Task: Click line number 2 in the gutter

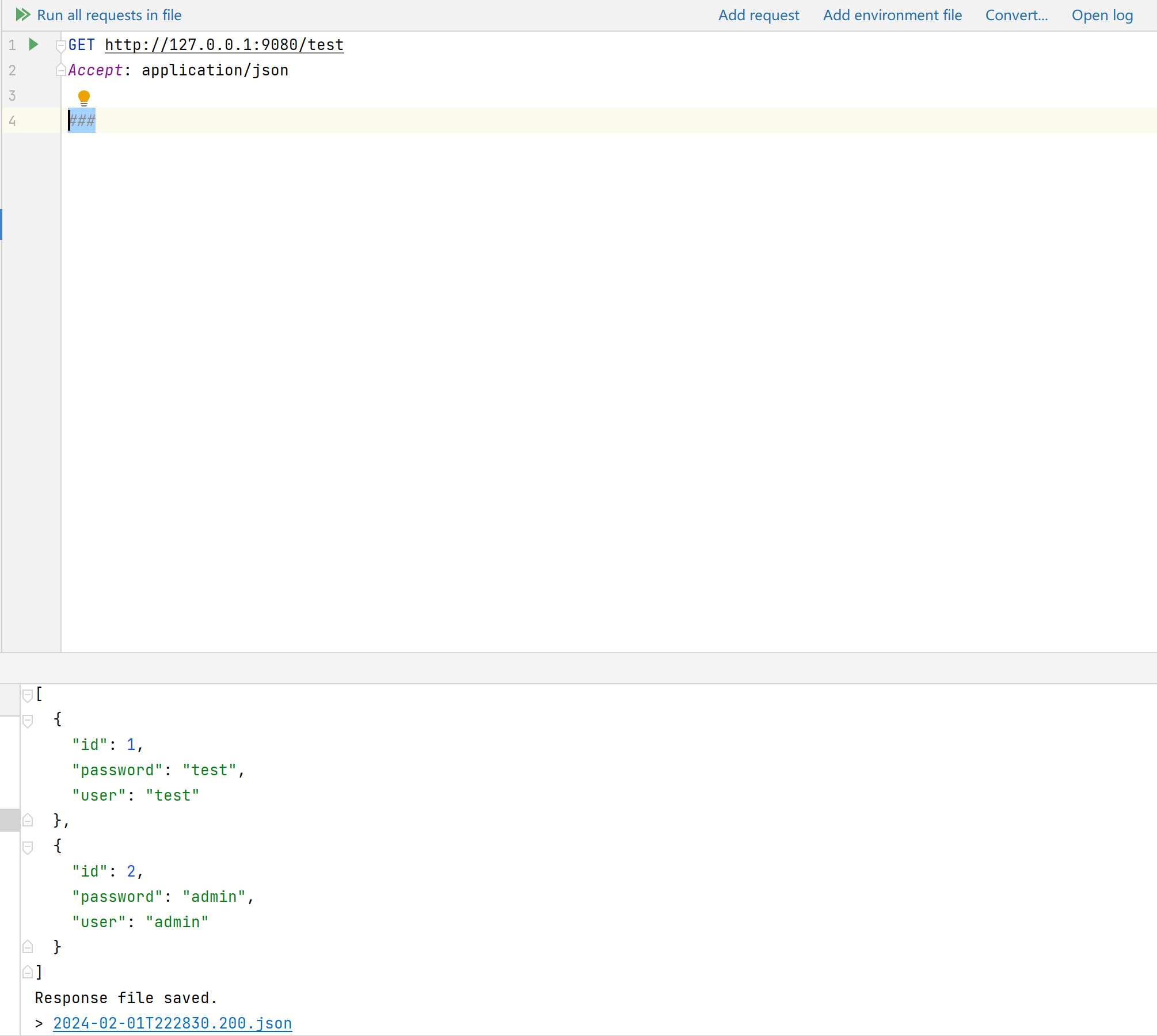Action: 12,70
